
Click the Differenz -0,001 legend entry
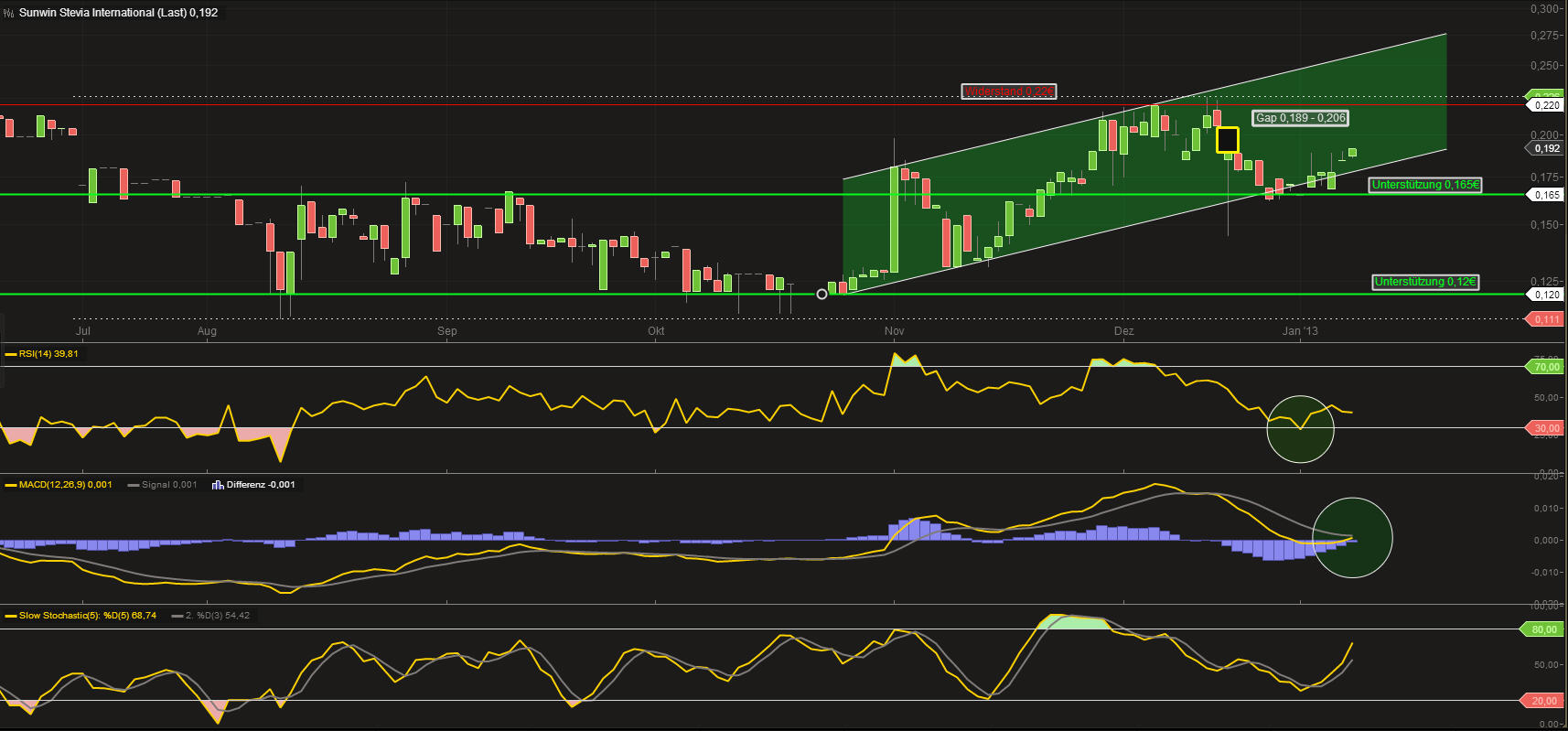261,485
